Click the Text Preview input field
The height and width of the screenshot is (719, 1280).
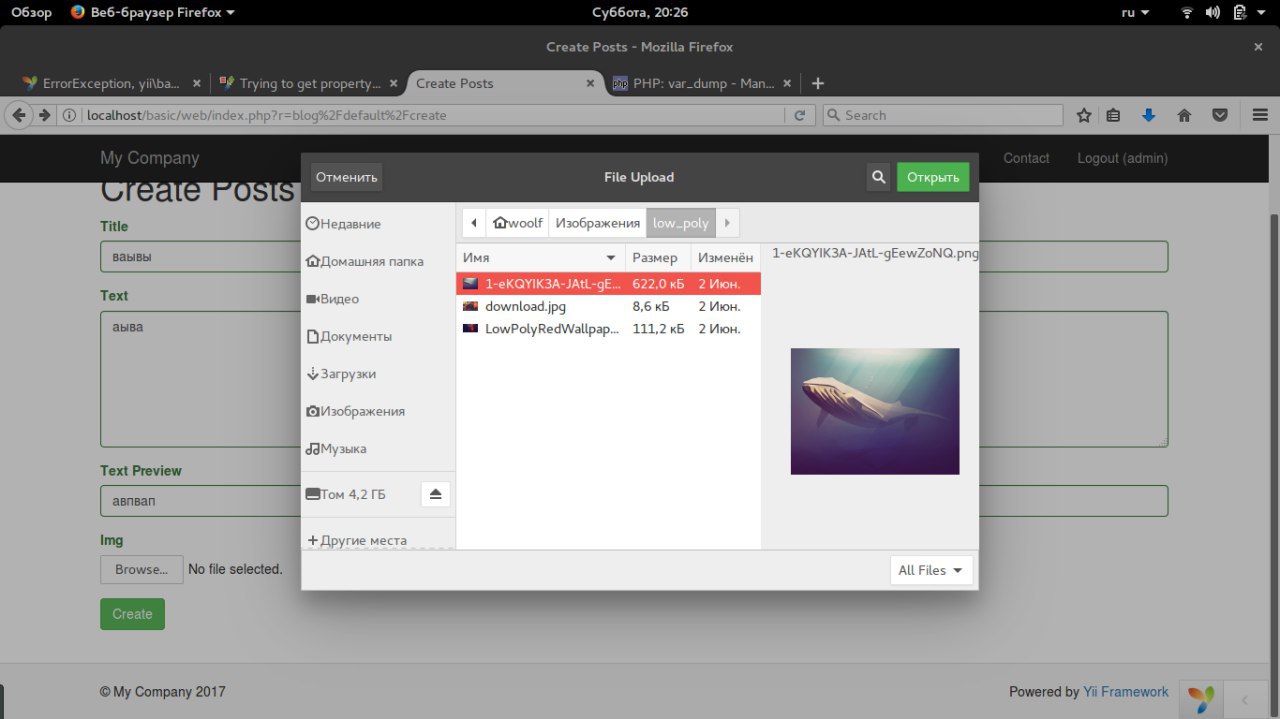[634, 501]
